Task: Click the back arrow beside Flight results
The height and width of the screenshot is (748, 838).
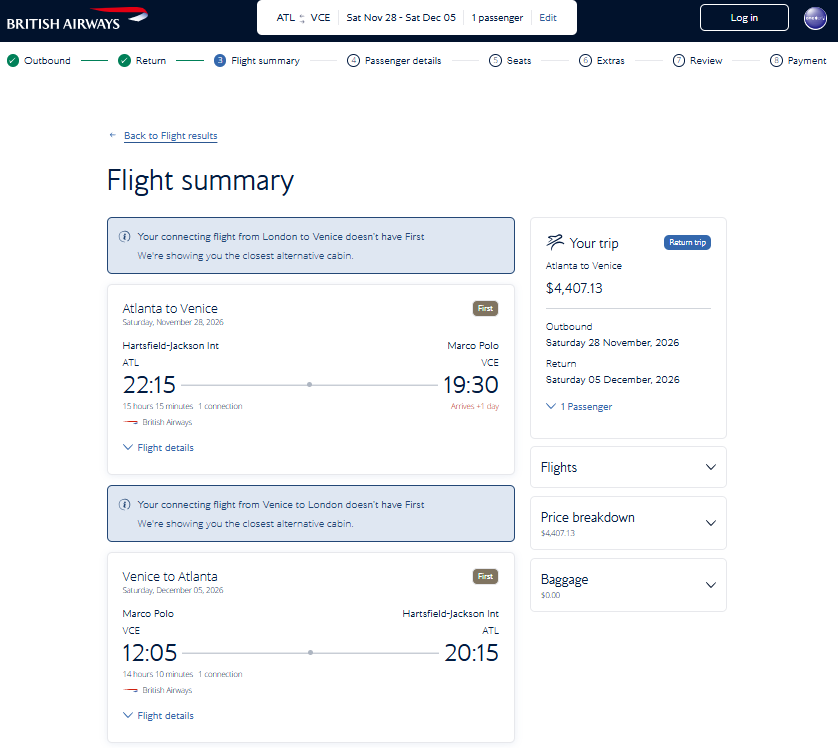Action: (x=112, y=135)
